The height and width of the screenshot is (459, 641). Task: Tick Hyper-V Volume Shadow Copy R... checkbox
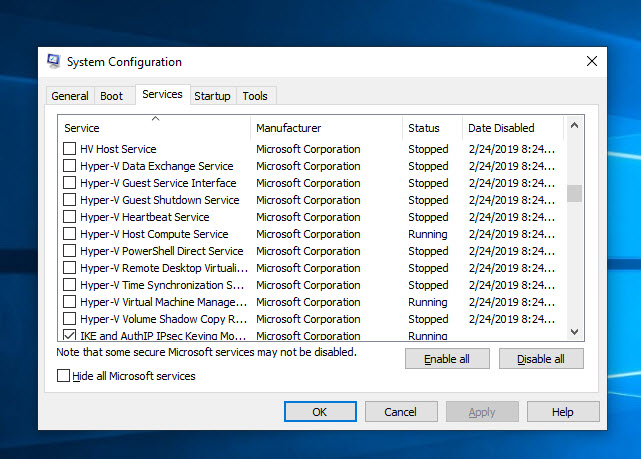point(69,318)
